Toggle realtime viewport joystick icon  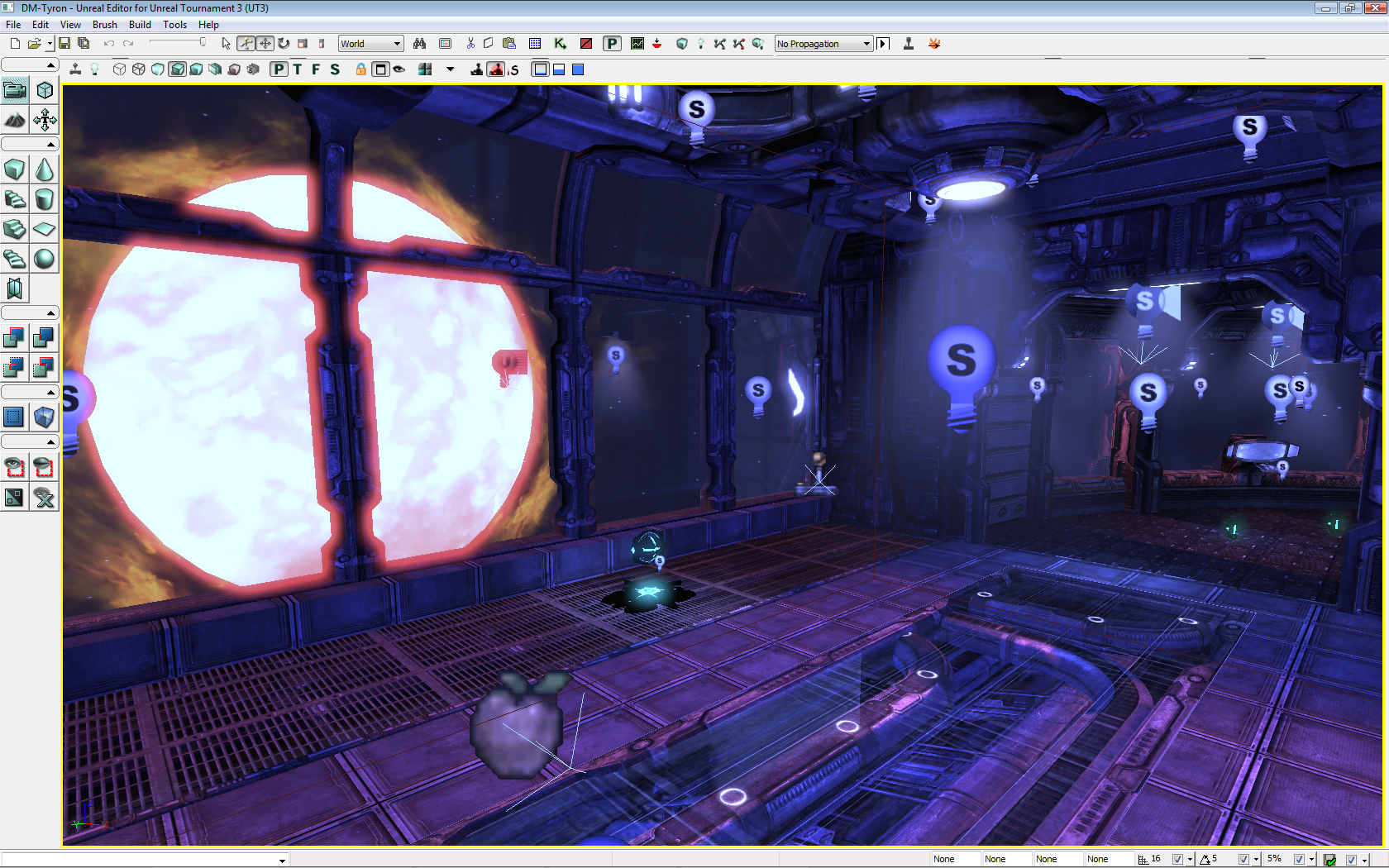coord(75,69)
